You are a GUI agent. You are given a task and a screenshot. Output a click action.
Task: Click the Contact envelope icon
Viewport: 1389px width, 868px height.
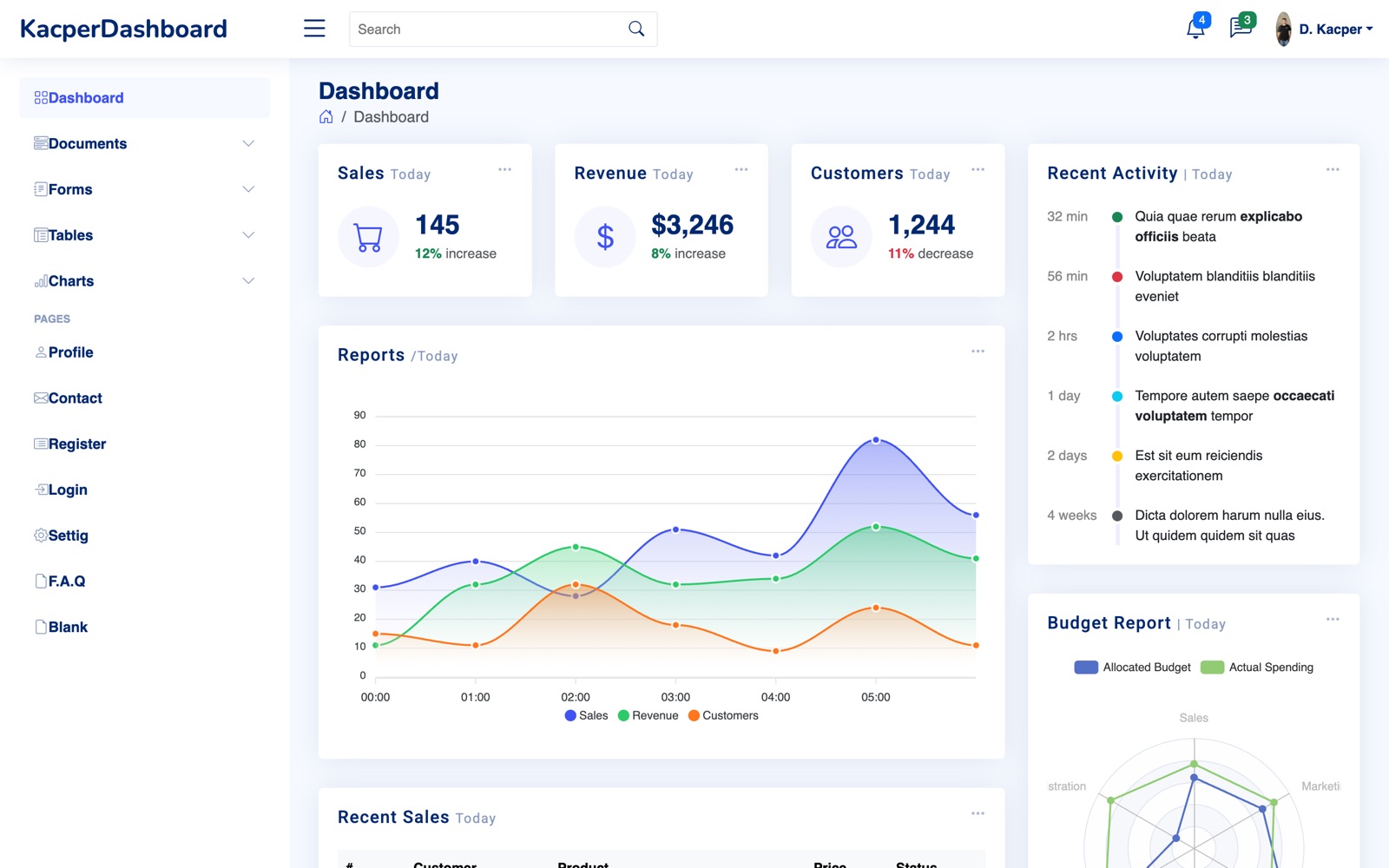[x=41, y=398]
